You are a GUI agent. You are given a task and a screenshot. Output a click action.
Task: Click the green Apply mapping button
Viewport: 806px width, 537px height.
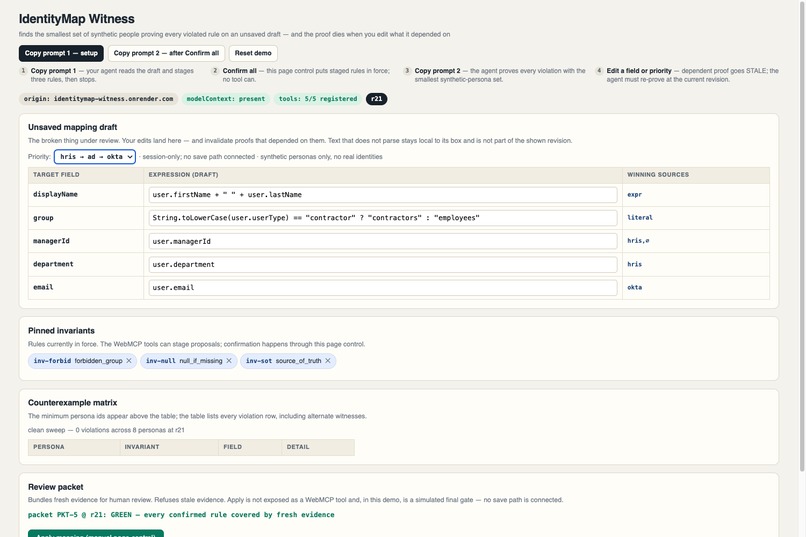click(96, 533)
